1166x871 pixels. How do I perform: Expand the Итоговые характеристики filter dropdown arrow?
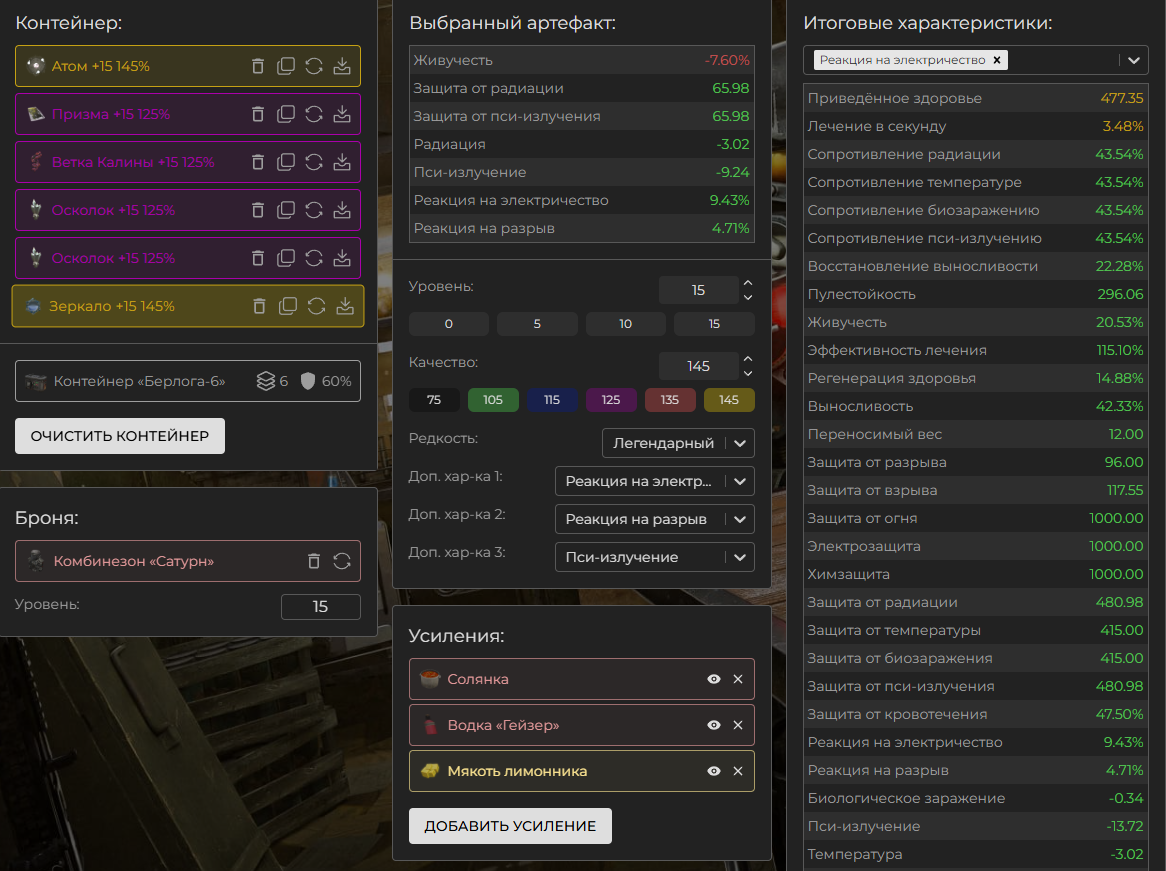(1133, 60)
